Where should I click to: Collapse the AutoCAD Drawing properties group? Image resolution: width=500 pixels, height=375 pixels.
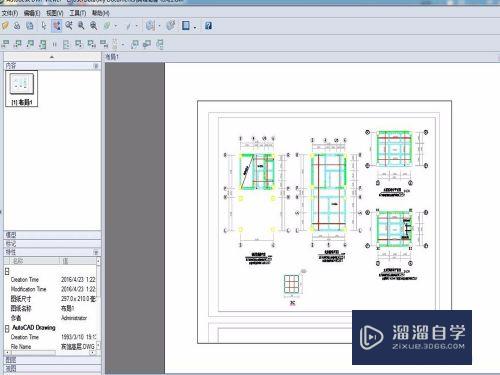(x=7, y=328)
